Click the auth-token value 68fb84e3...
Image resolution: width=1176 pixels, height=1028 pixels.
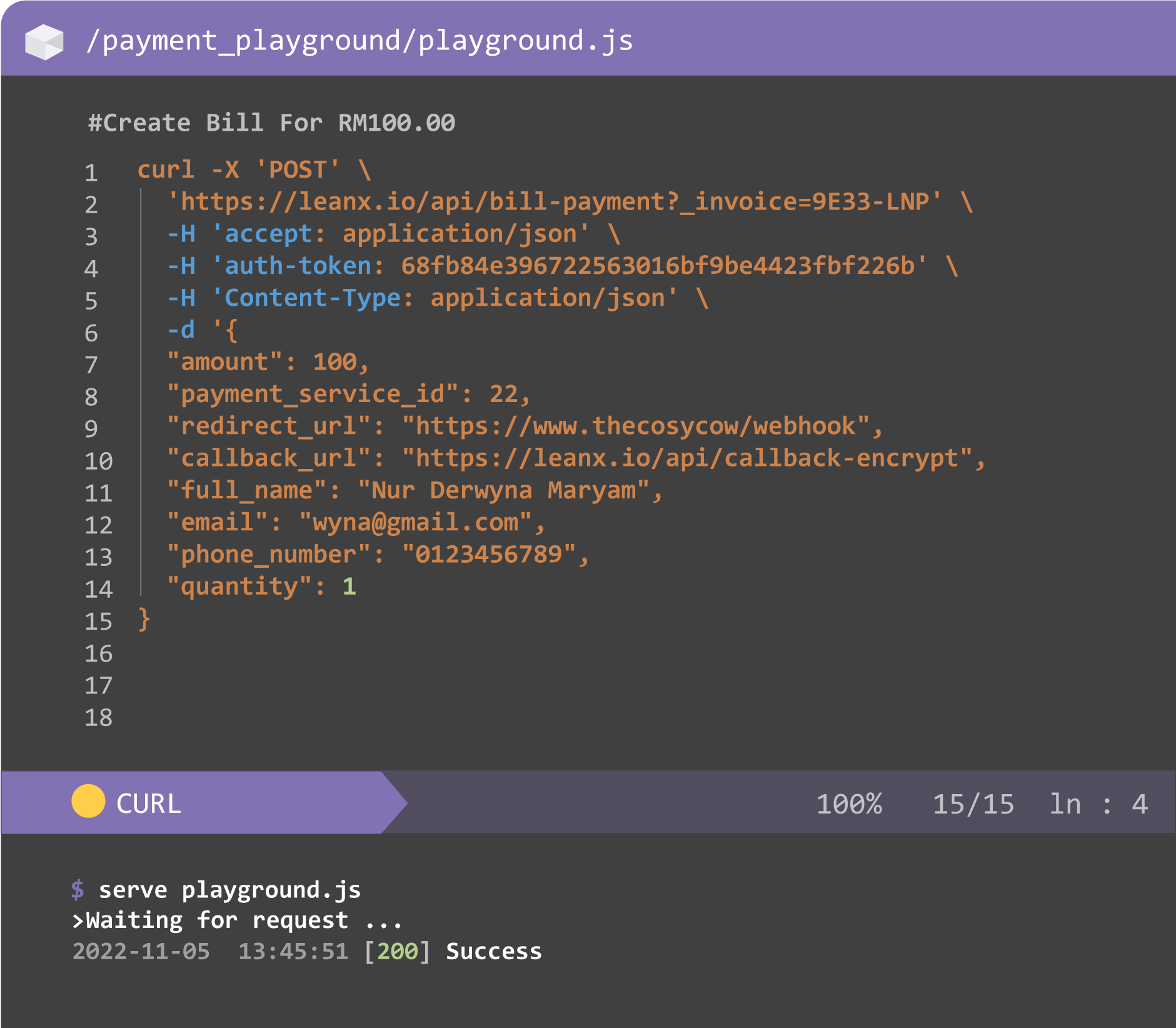664,266
